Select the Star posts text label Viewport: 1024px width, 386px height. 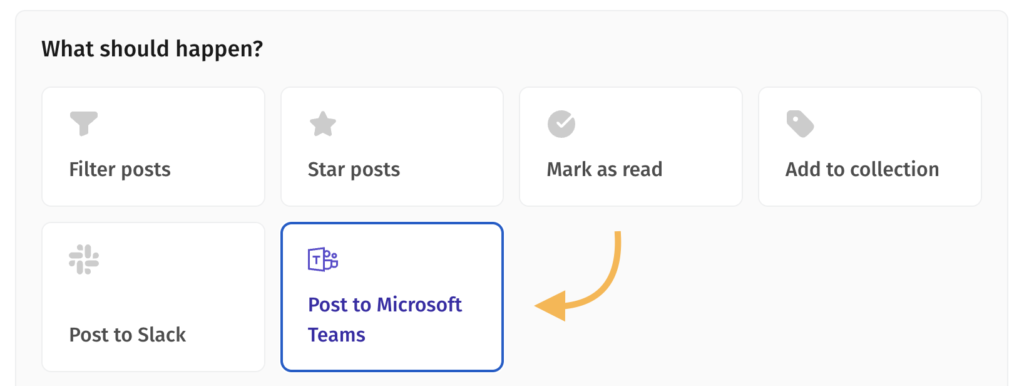tap(353, 170)
